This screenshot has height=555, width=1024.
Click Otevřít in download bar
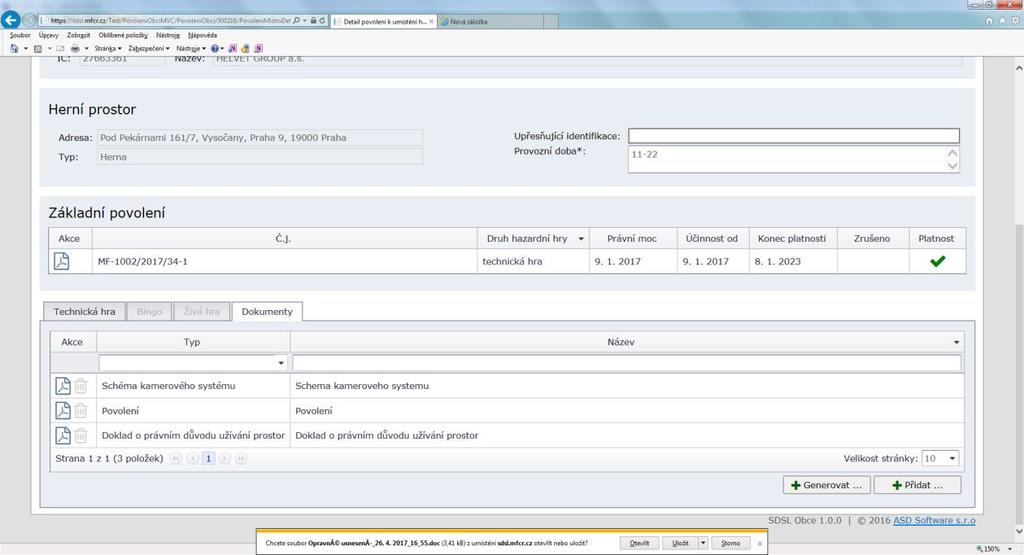pyautogui.click(x=639, y=543)
